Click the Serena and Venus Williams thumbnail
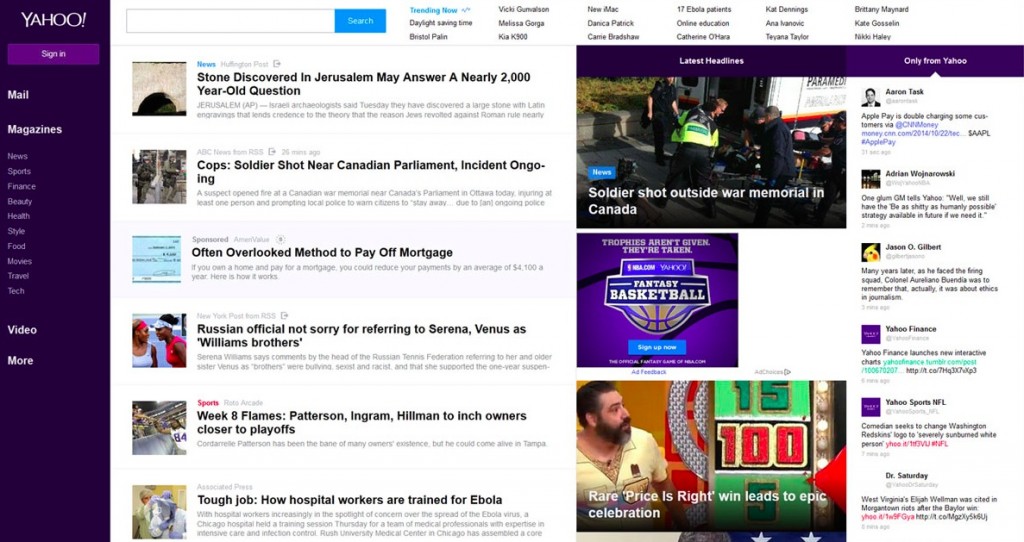This screenshot has height=542, width=1024. point(159,340)
